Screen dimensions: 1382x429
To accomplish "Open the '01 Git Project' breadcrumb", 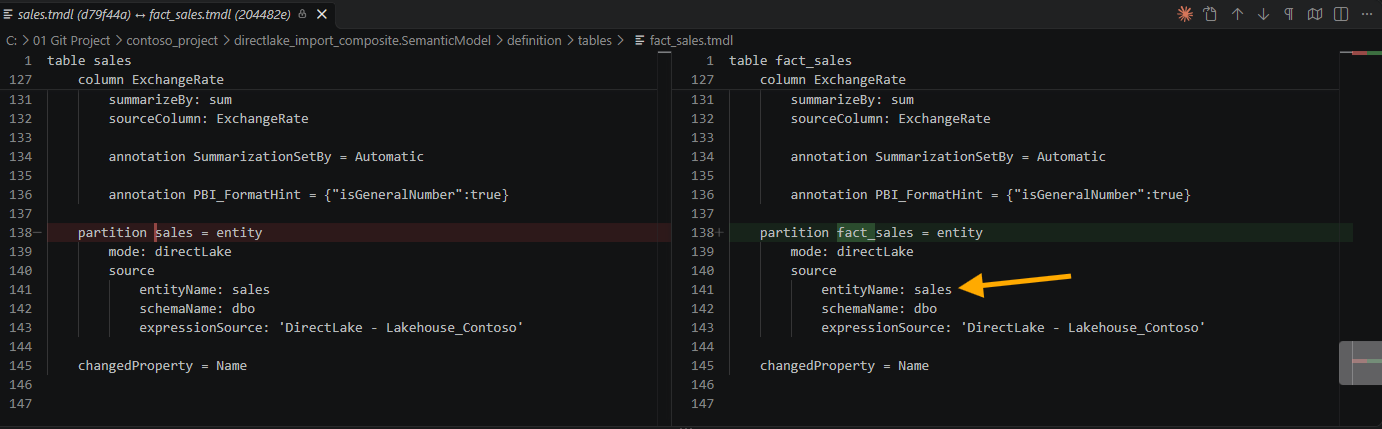I will (70, 41).
